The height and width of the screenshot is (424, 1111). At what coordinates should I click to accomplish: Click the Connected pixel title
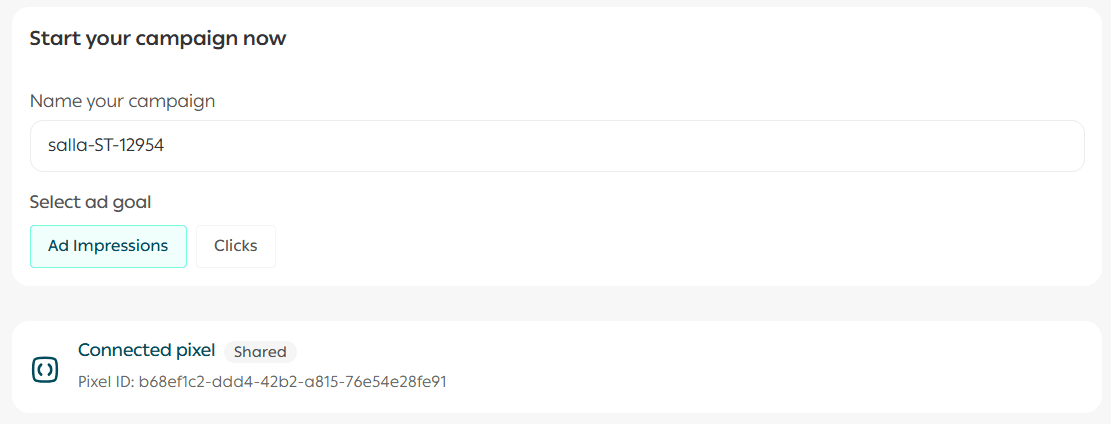(x=146, y=350)
